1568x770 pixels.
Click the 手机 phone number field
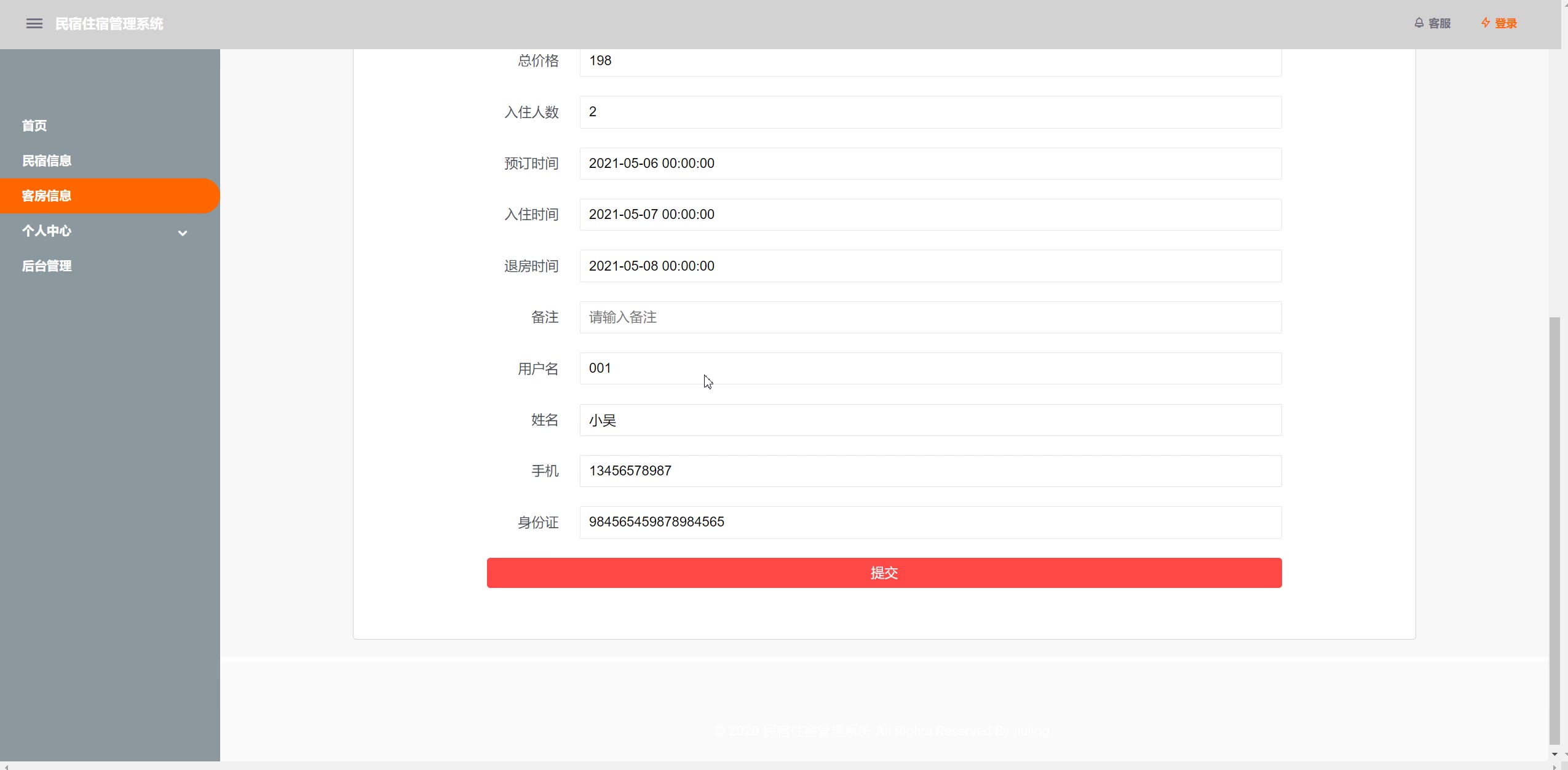(x=930, y=471)
